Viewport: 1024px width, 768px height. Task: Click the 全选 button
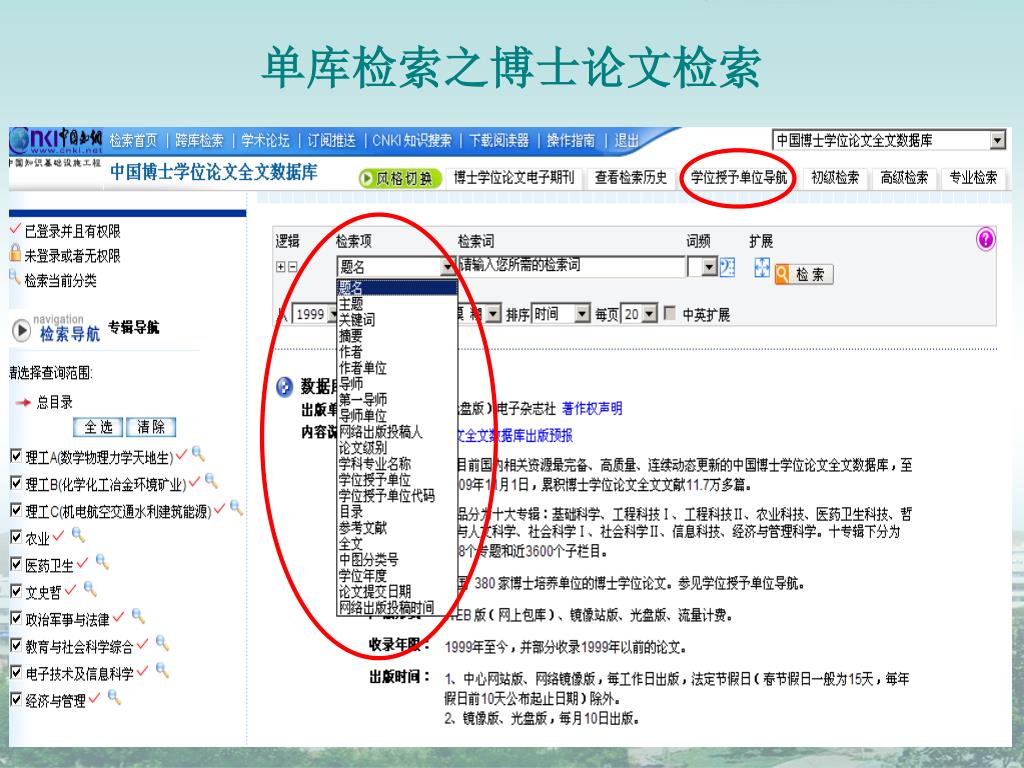[x=99, y=427]
